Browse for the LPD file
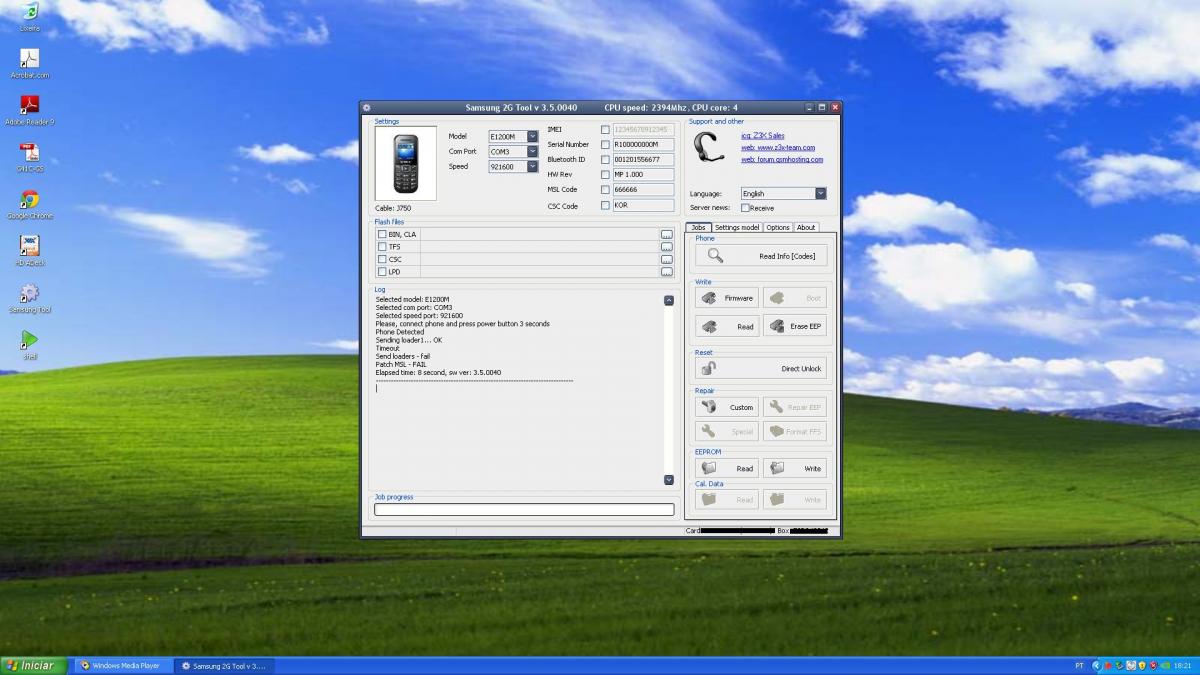Viewport: 1200px width, 675px height. 667,271
